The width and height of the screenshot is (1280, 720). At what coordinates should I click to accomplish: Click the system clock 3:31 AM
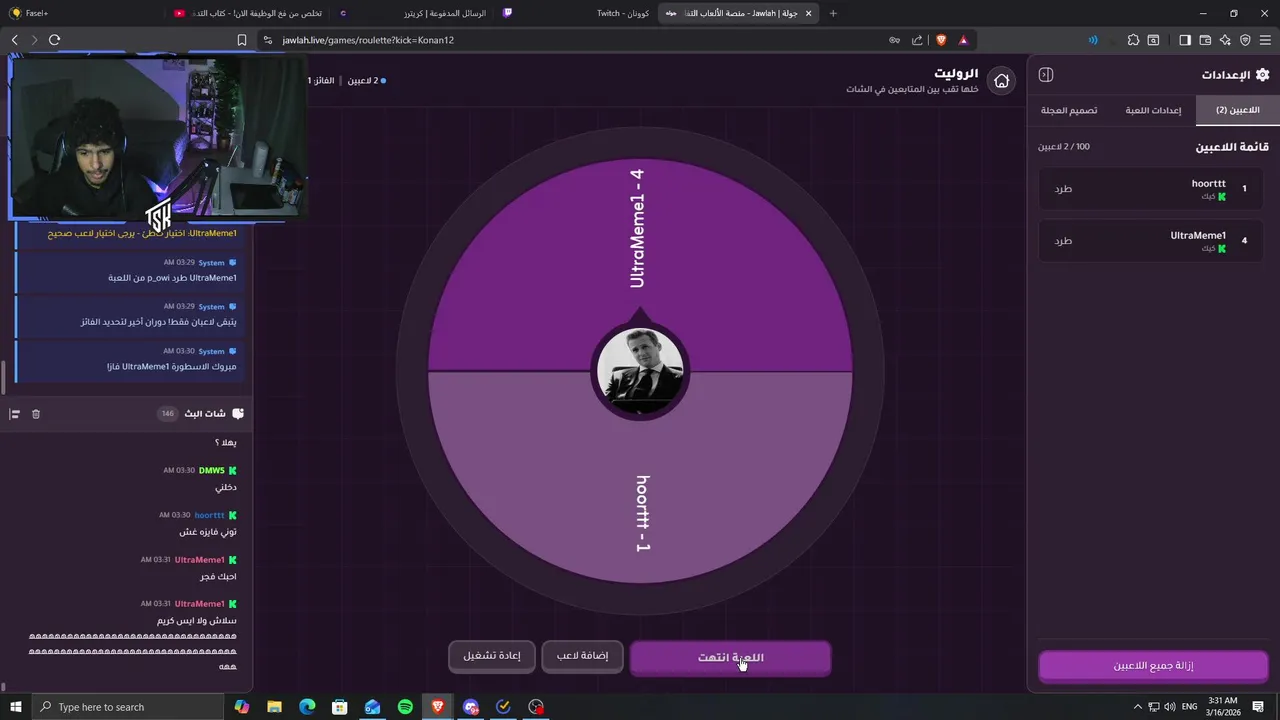click(x=1223, y=701)
